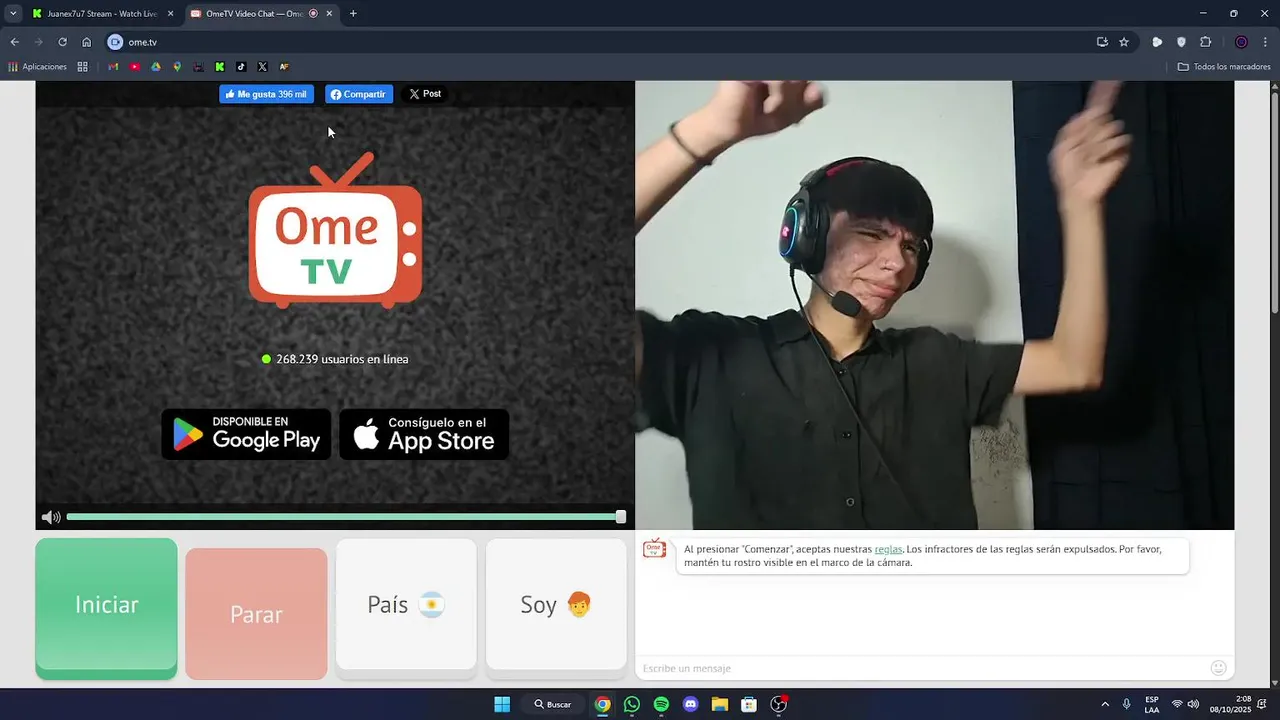Open the tab search dropdown arrow
The width and height of the screenshot is (1280, 720).
(13, 14)
